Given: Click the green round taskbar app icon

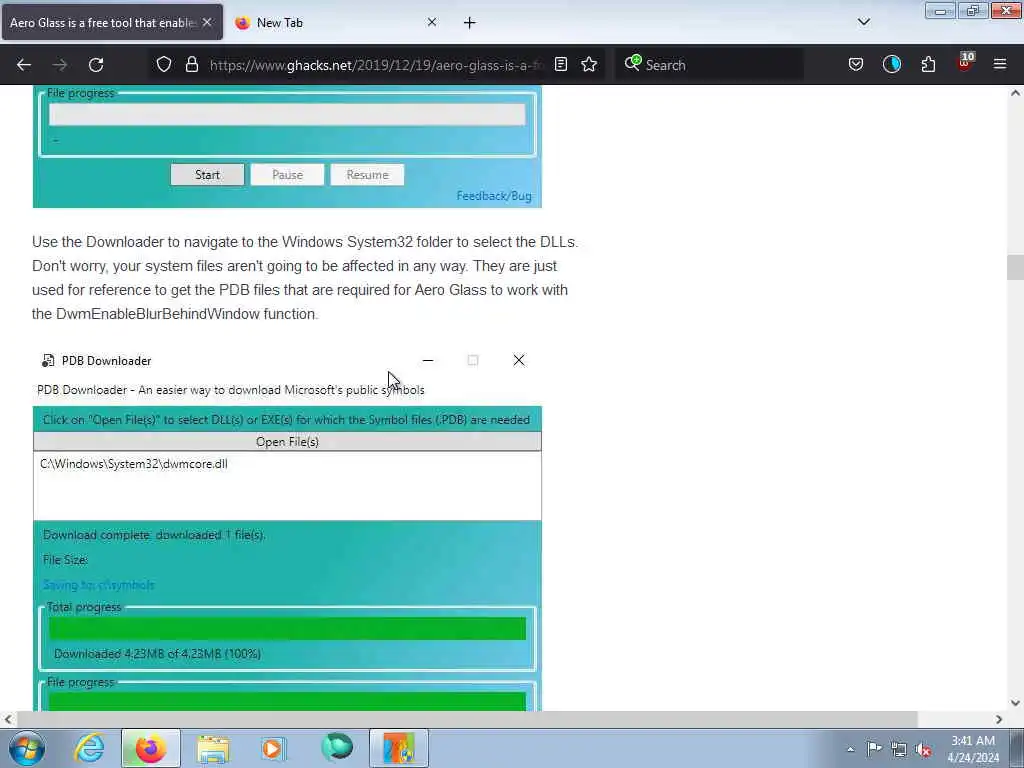Looking at the screenshot, I should (337, 748).
